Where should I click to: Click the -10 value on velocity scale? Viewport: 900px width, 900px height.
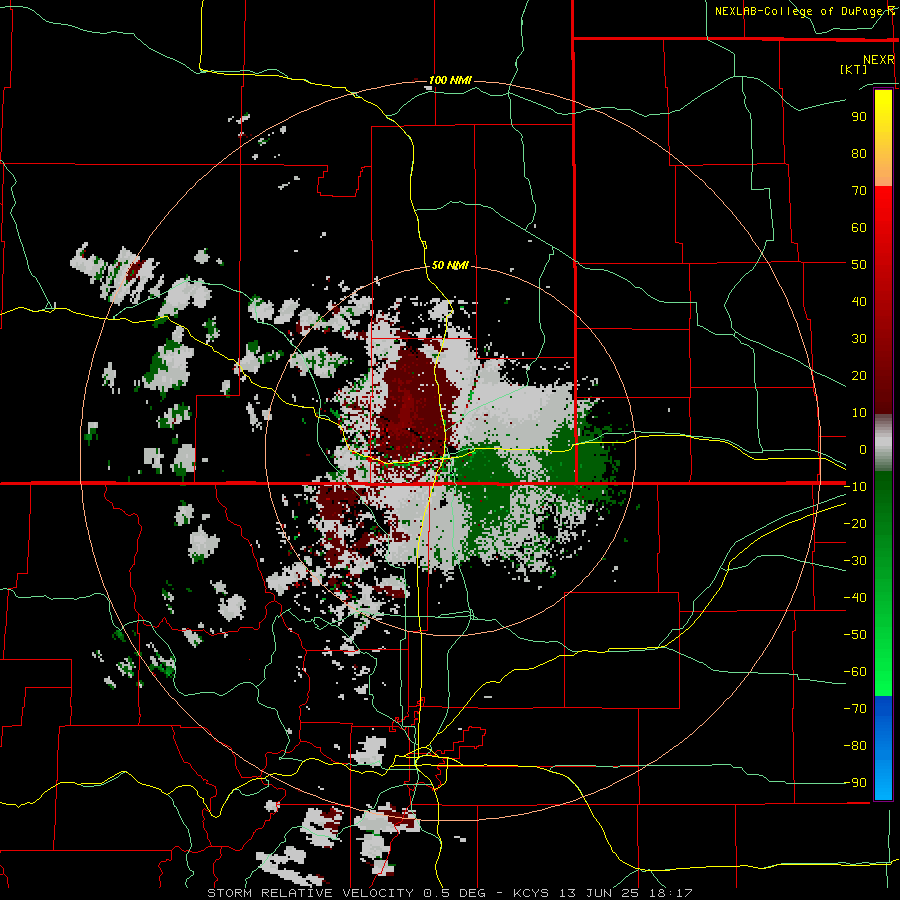point(855,487)
